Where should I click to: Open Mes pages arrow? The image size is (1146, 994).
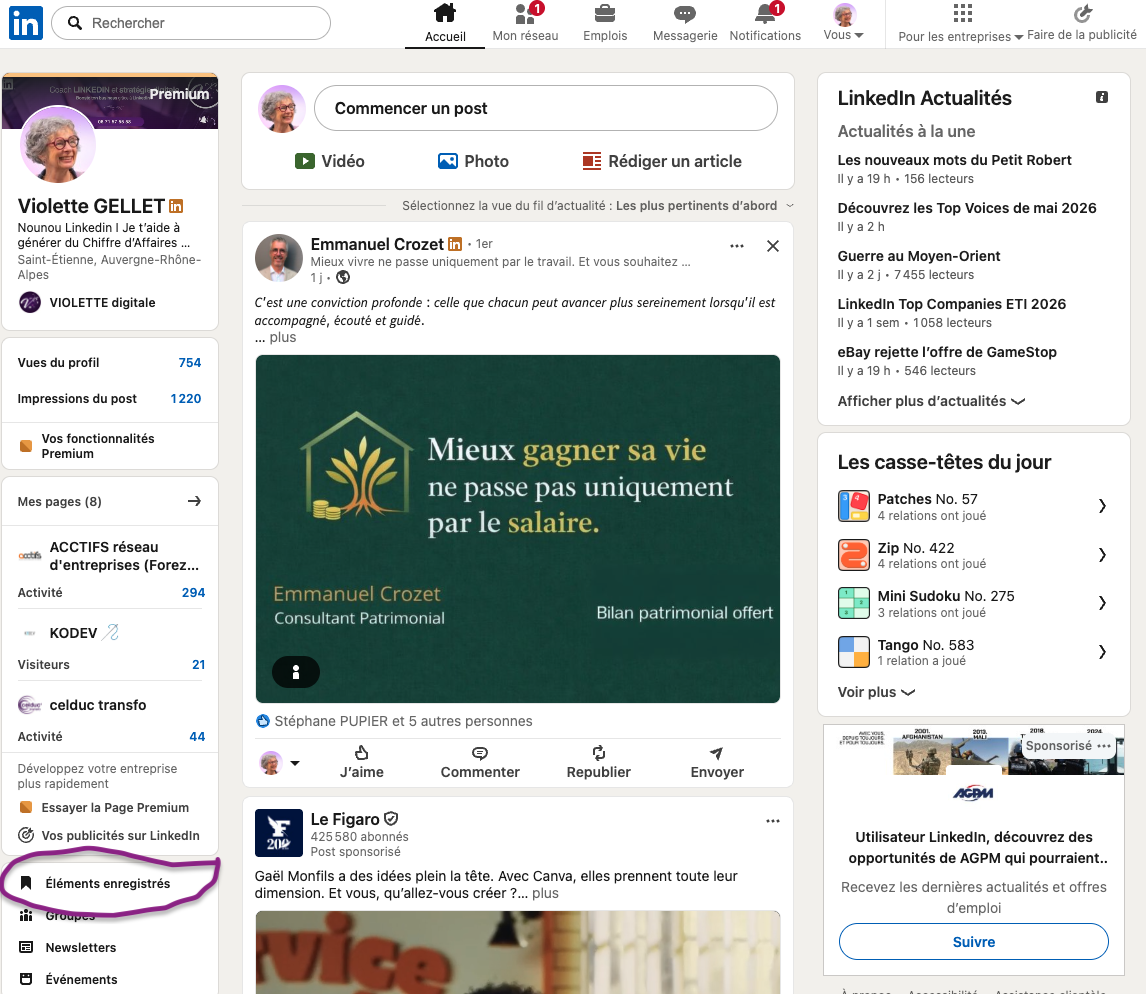[x=194, y=501]
